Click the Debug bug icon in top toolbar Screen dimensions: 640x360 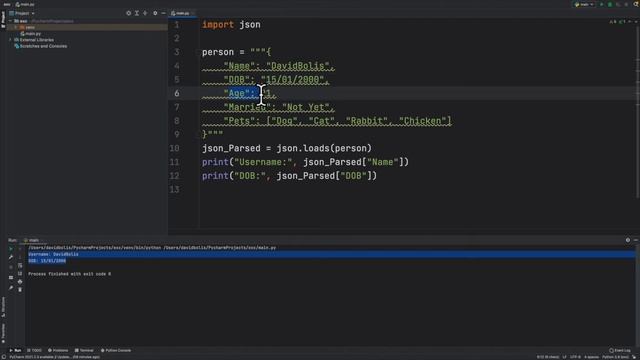[x=610, y=4]
